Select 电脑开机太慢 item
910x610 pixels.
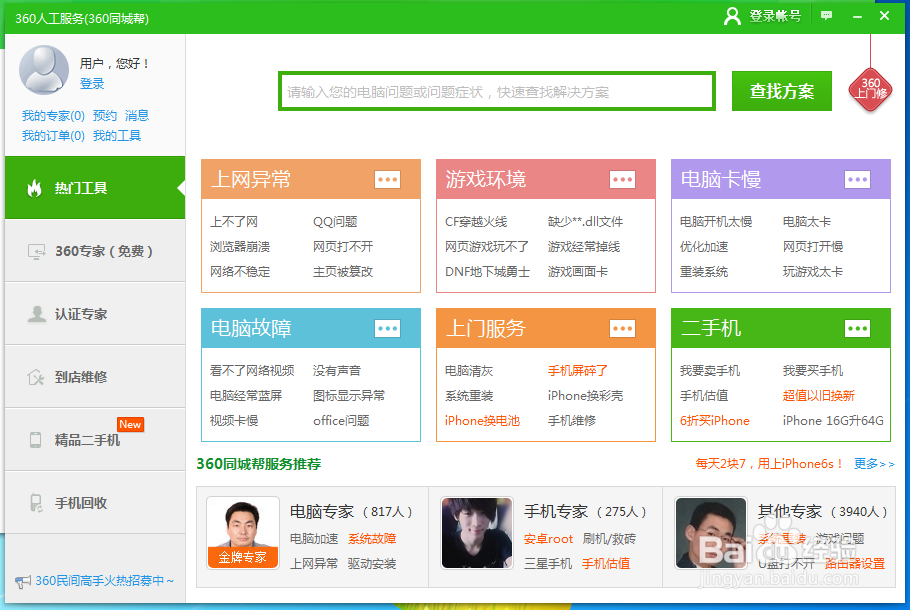pyautogui.click(x=716, y=222)
